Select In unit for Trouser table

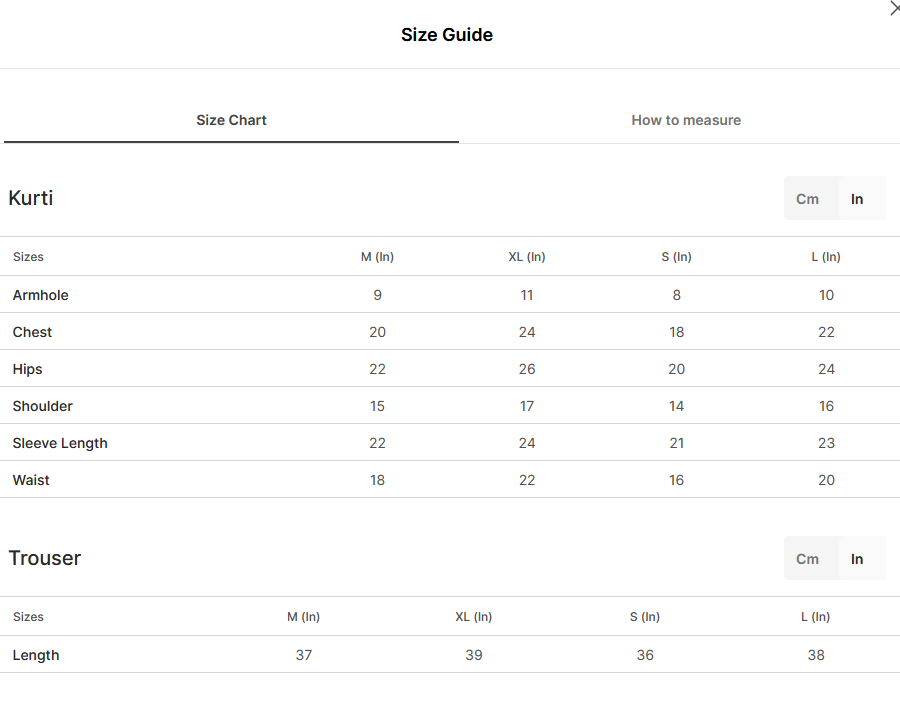tap(857, 559)
